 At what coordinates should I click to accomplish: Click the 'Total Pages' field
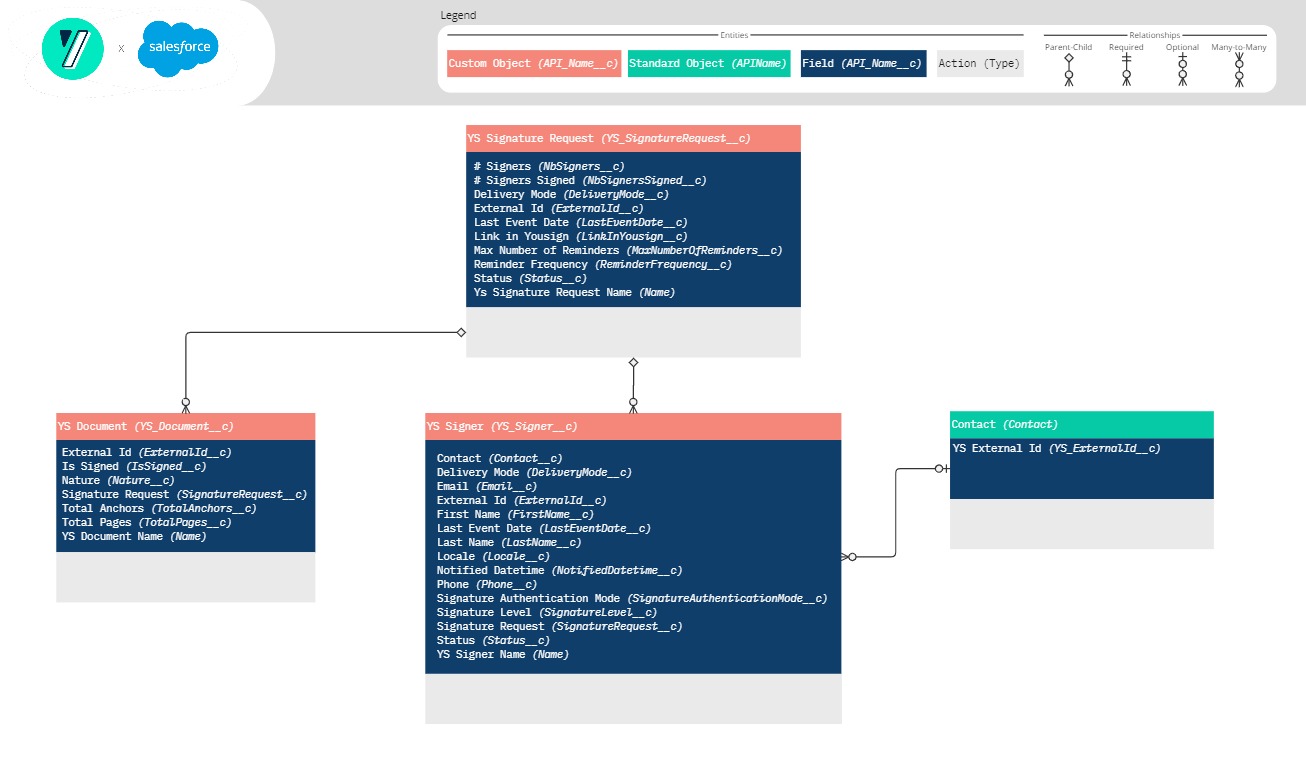[x=147, y=522]
